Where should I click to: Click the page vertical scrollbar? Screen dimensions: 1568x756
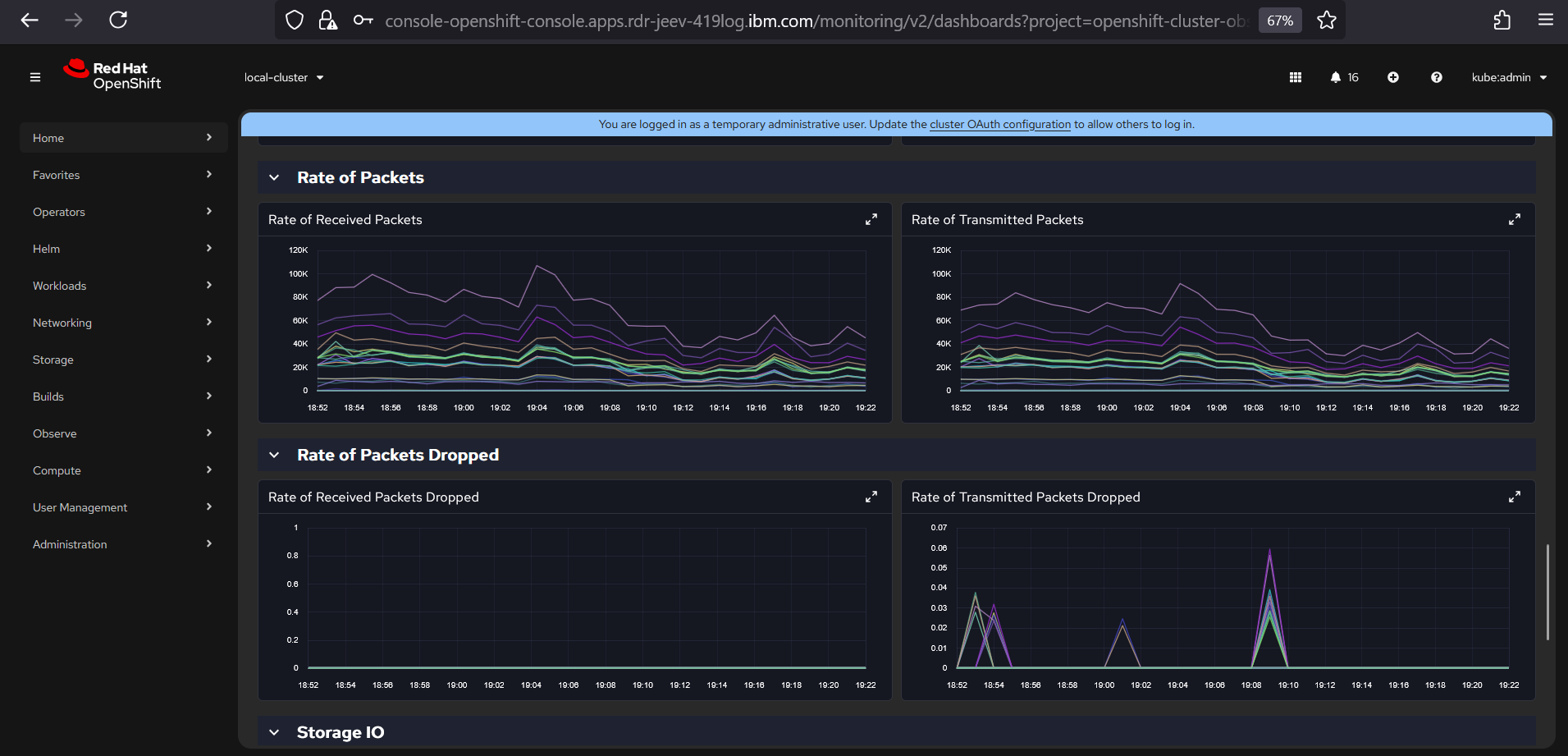(1547, 591)
